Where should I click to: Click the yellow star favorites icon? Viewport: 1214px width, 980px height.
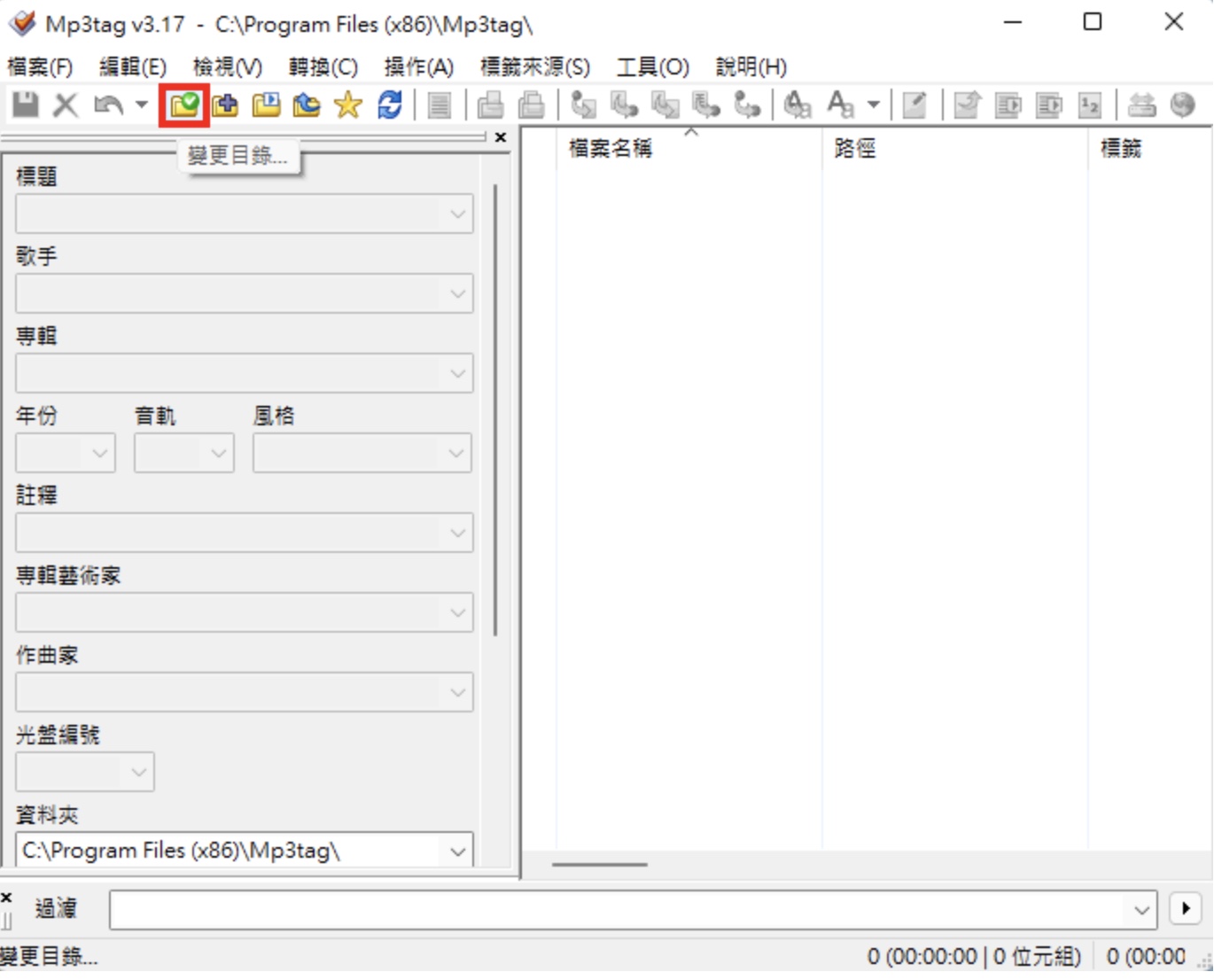click(x=348, y=105)
